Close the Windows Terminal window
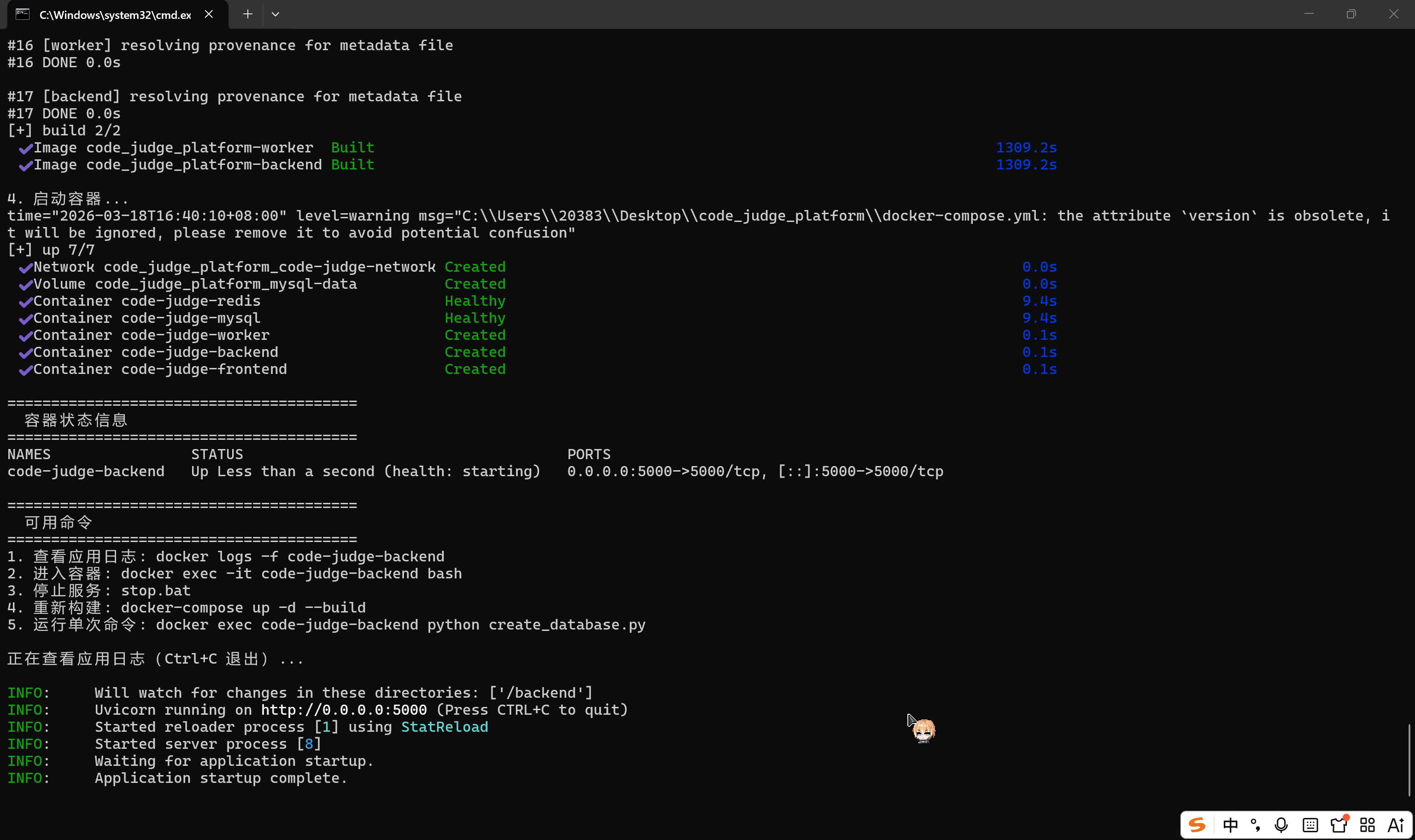The width and height of the screenshot is (1415, 840). coord(1393,14)
